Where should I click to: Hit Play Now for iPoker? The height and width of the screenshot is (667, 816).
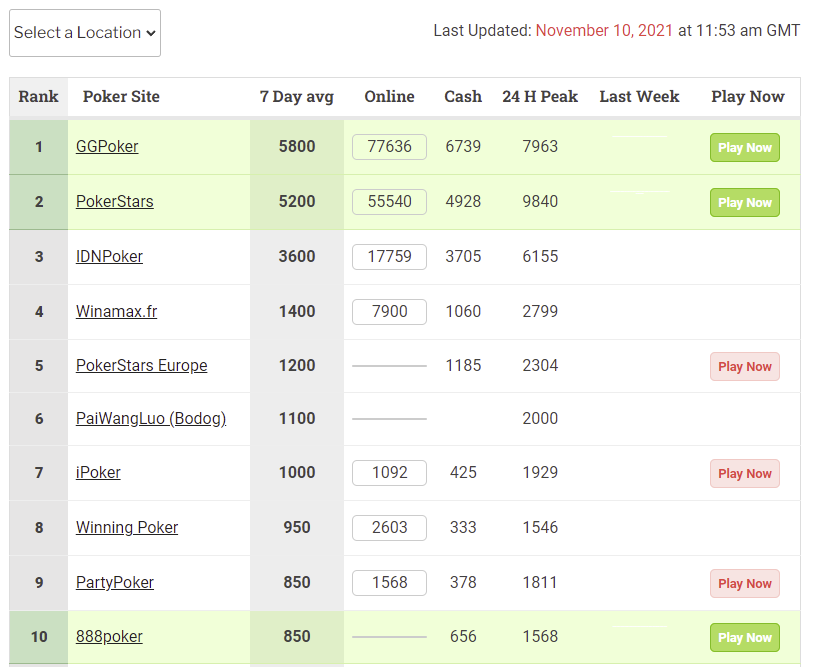pyautogui.click(x=744, y=474)
